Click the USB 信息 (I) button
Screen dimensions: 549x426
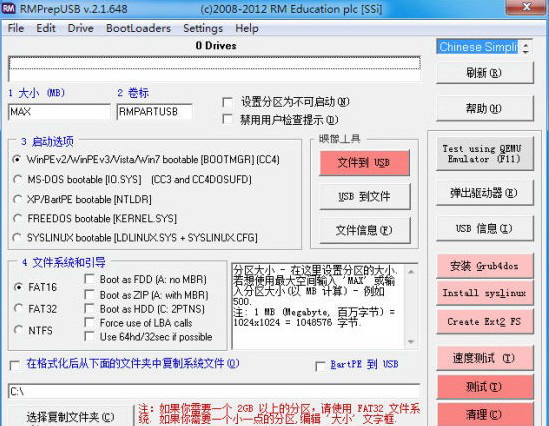pos(485,229)
